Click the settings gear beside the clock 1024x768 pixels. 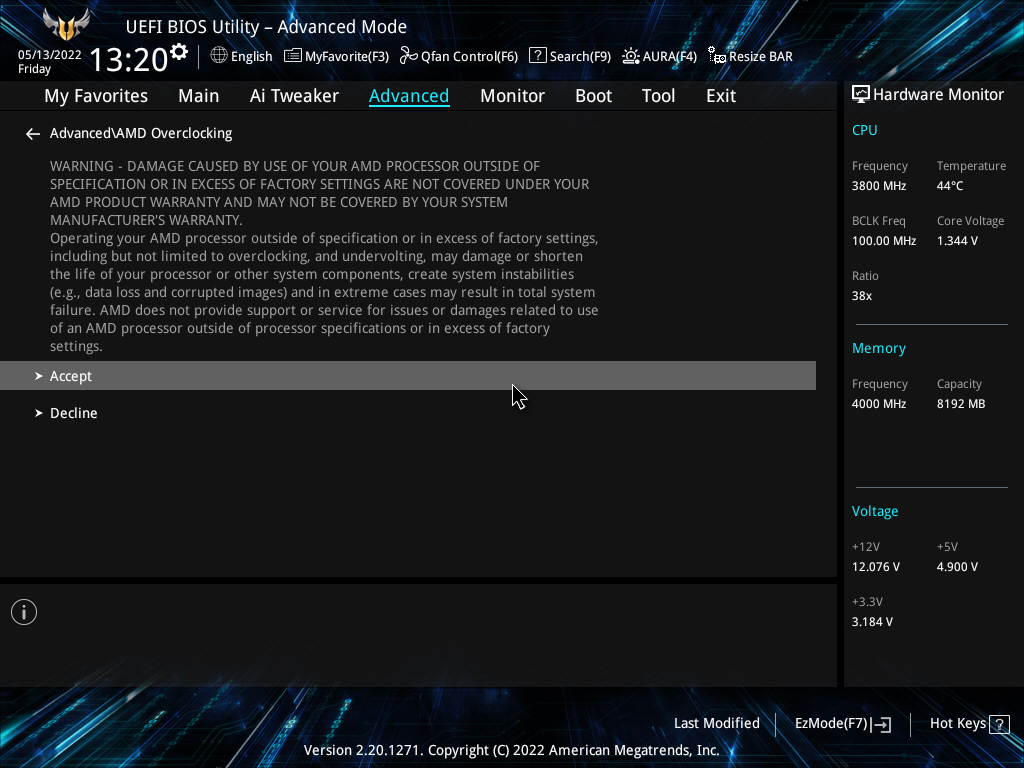point(179,51)
